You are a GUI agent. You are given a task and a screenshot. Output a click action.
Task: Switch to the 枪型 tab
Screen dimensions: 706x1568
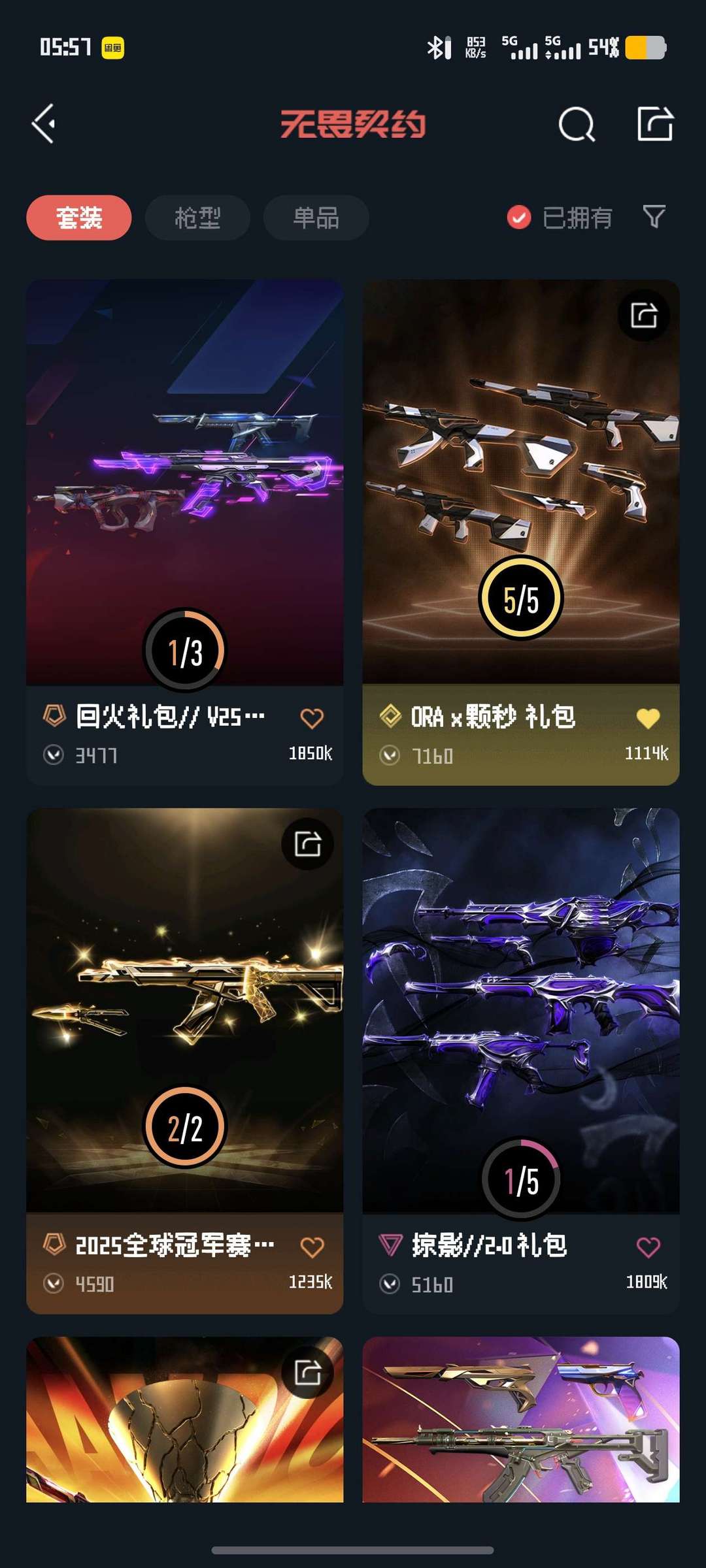pos(197,218)
